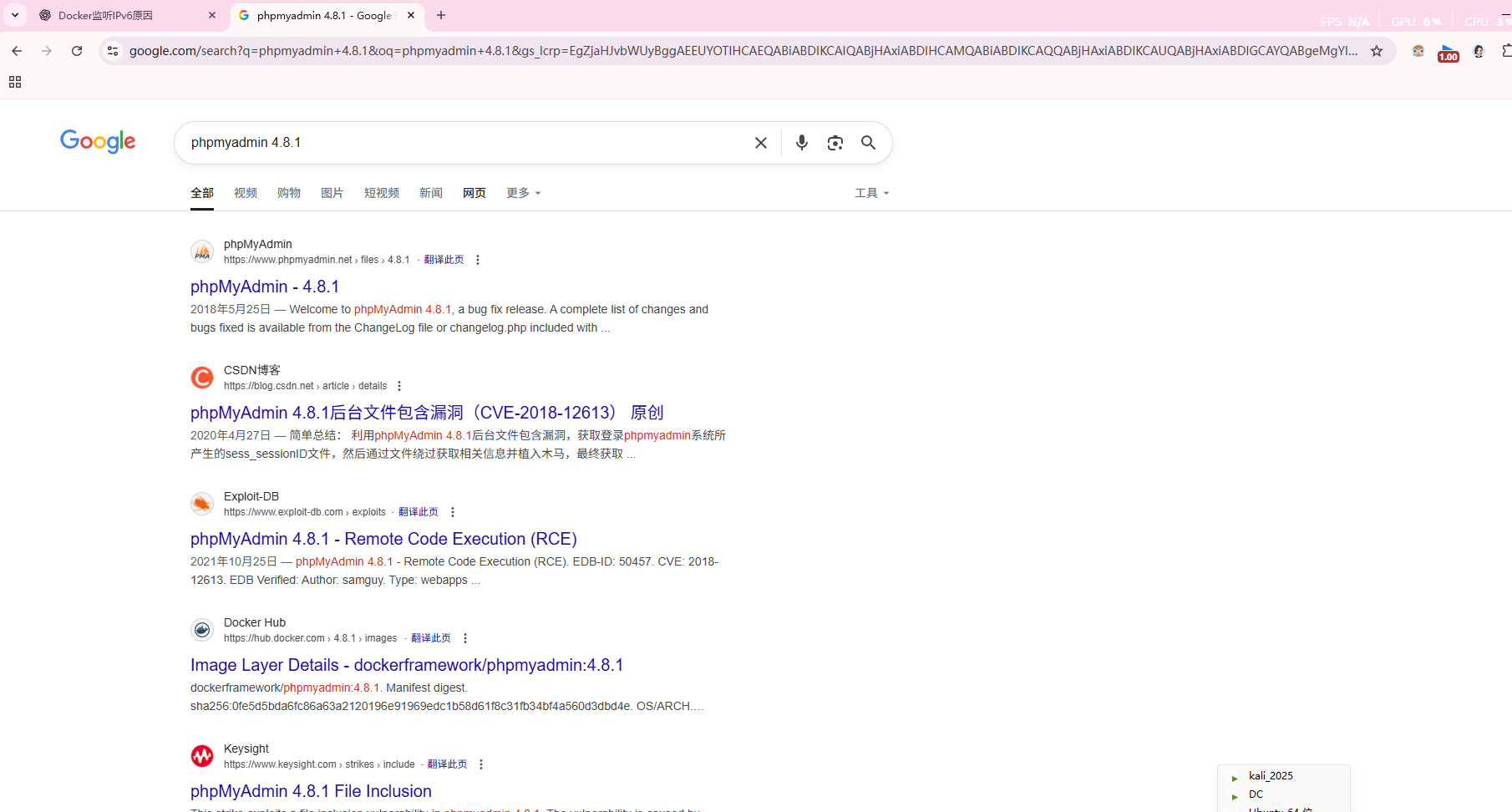Image resolution: width=1512 pixels, height=812 pixels.
Task: Translate the phpmyadmin.net result page
Action: coord(444,260)
